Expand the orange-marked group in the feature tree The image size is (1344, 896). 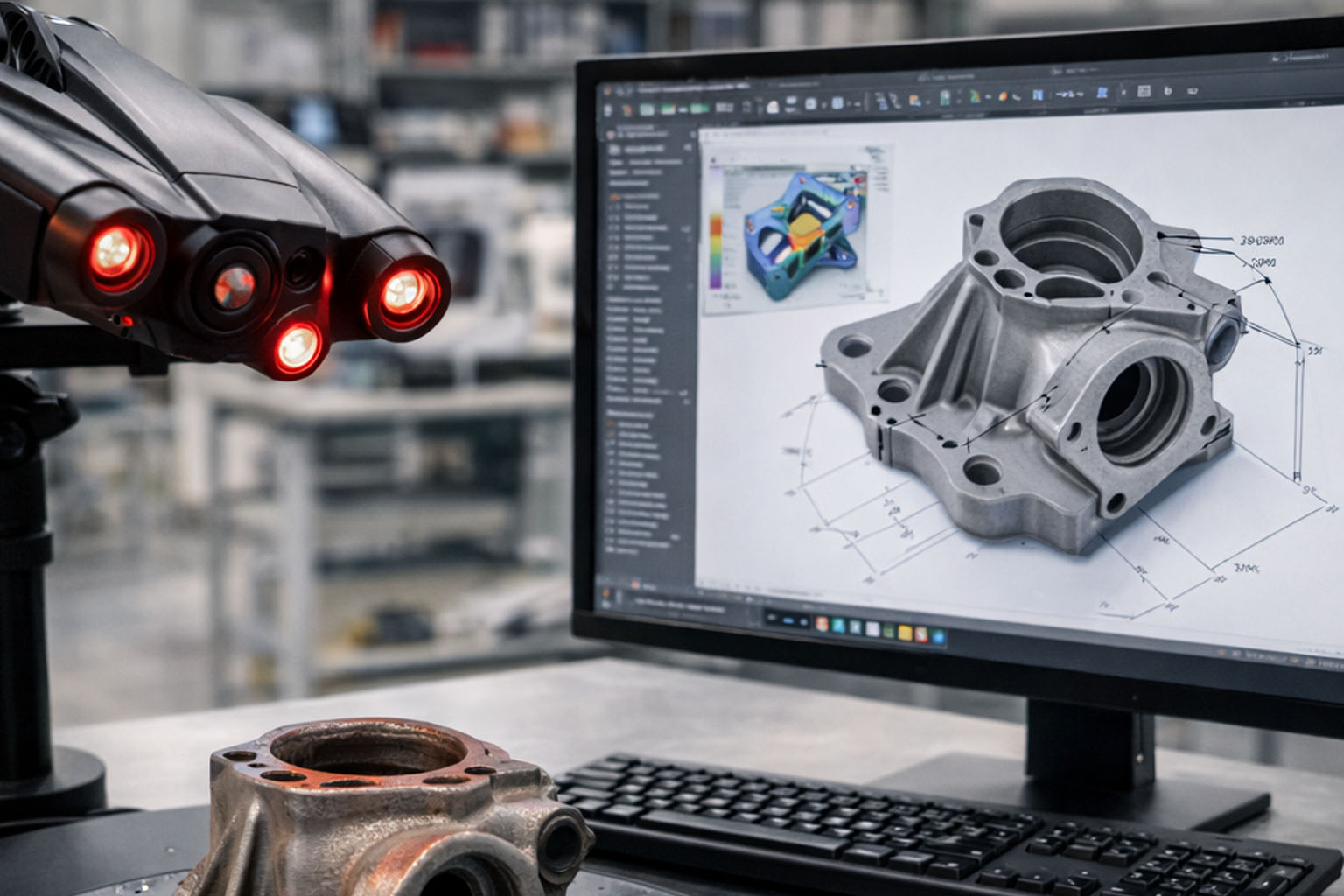click(613, 196)
